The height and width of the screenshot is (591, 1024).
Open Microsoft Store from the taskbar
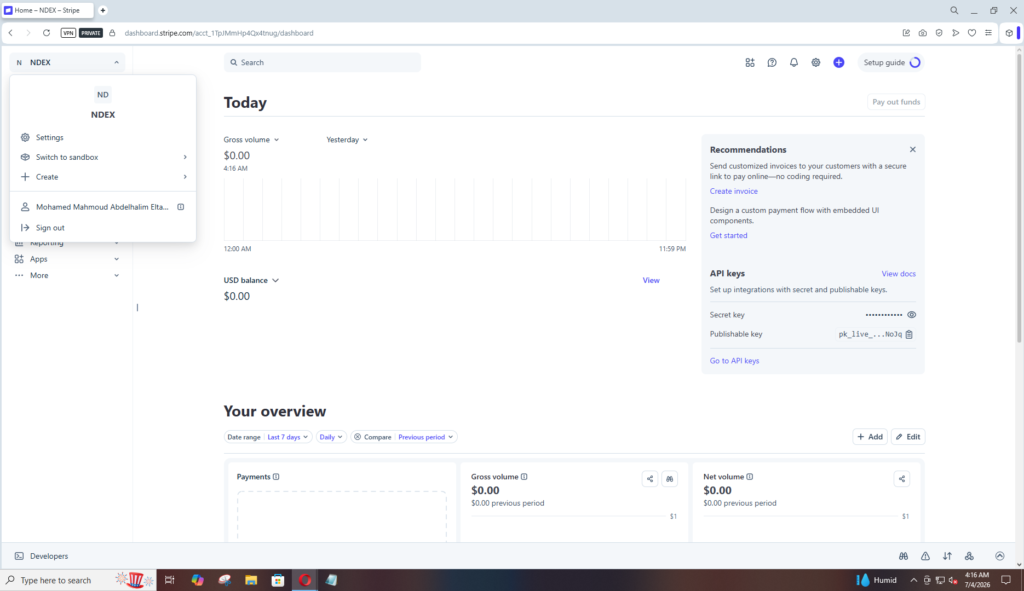278,580
